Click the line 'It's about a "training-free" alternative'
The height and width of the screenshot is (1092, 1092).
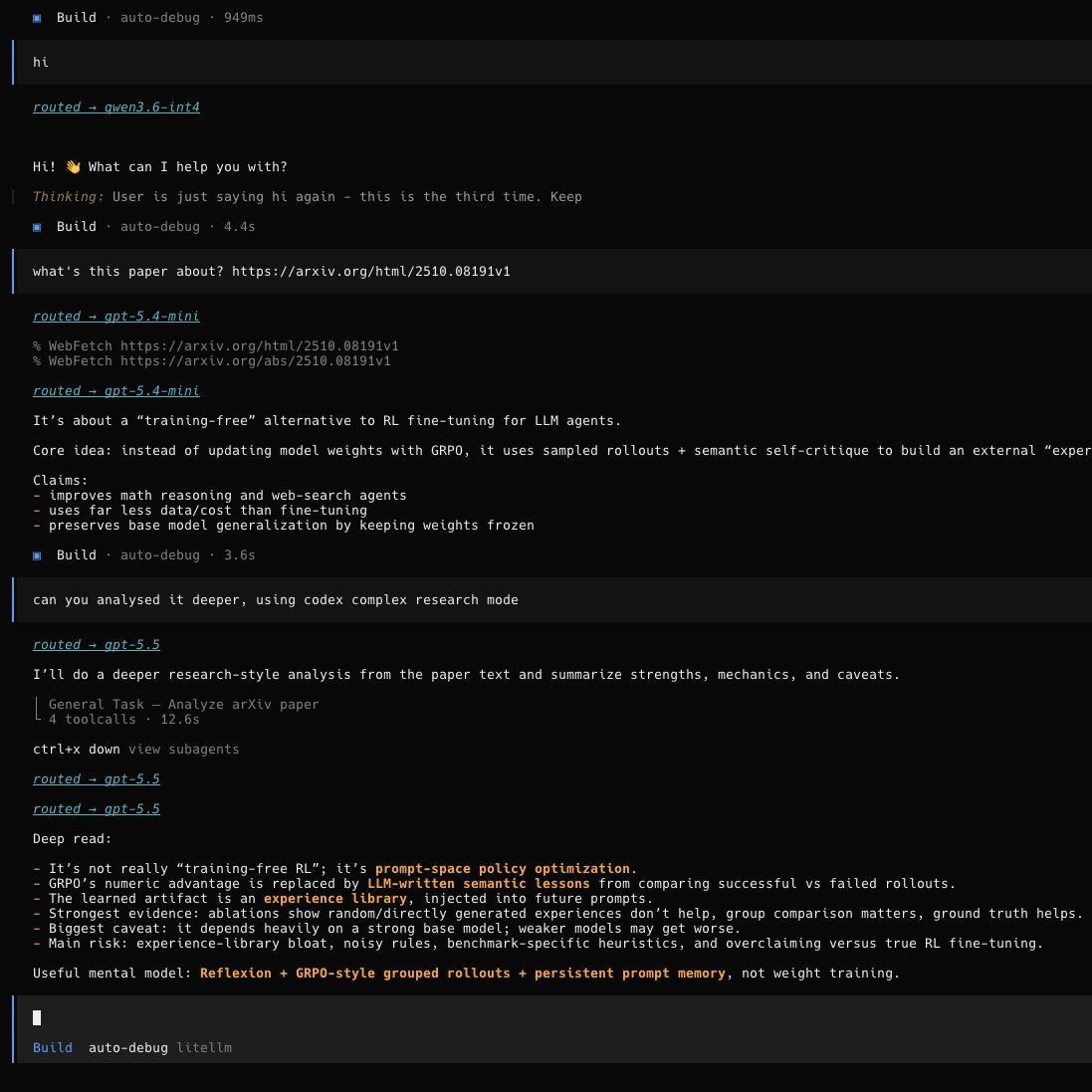[327, 421]
